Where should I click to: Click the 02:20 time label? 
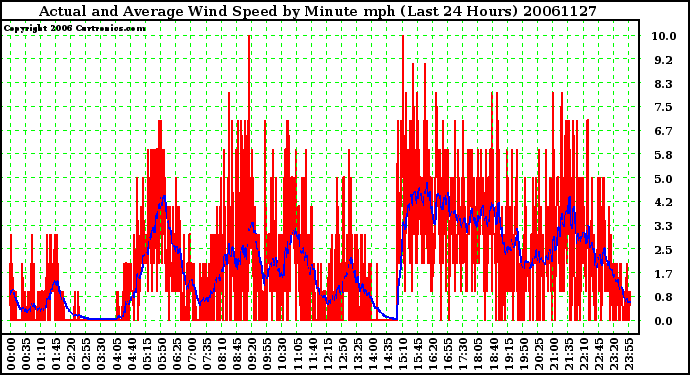[x=72, y=354]
